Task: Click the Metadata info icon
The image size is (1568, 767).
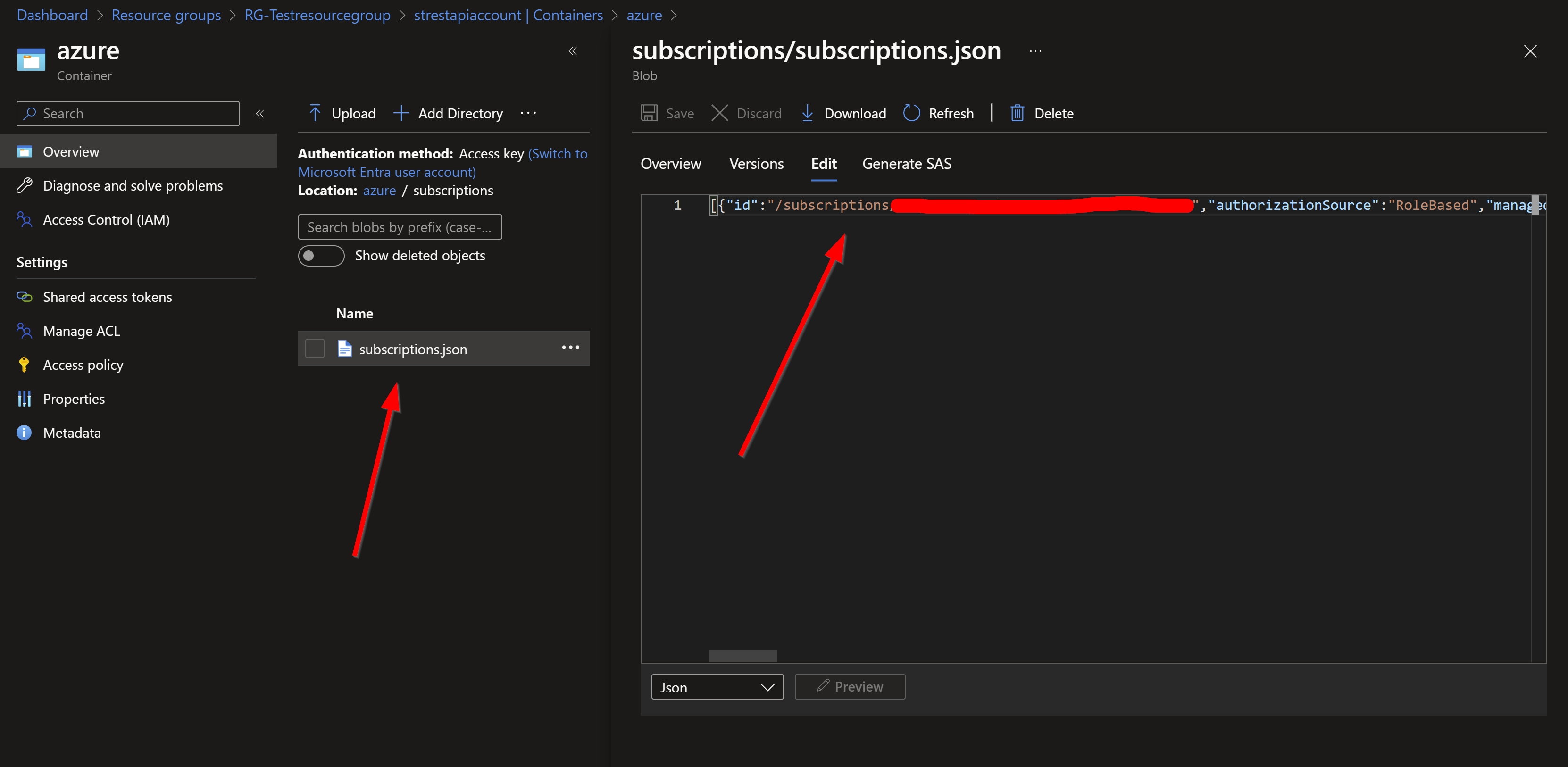Action: point(25,433)
